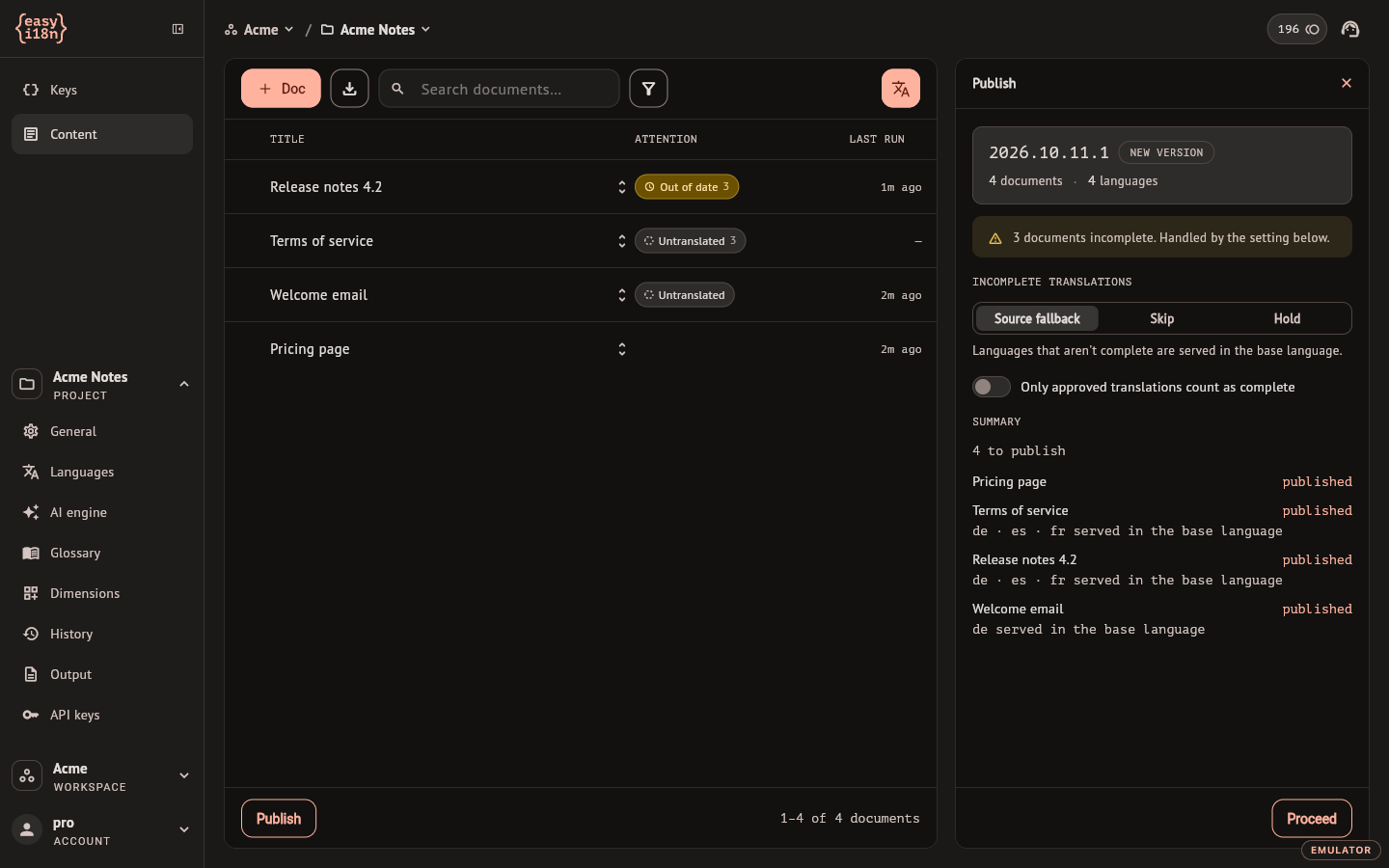Open the Glossary page
This screenshot has width=1389, height=868.
(102, 553)
